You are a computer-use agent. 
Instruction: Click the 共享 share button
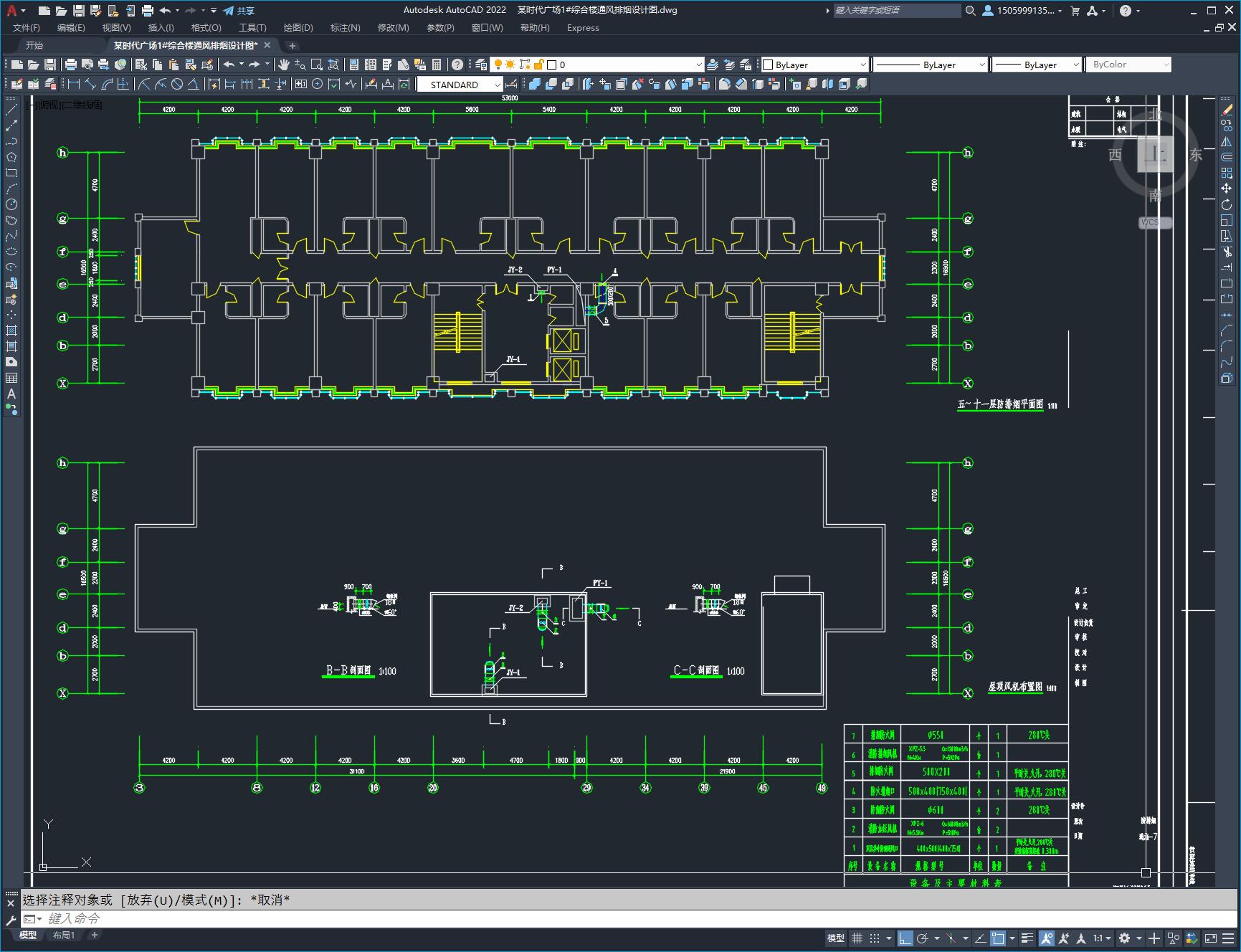(x=239, y=11)
